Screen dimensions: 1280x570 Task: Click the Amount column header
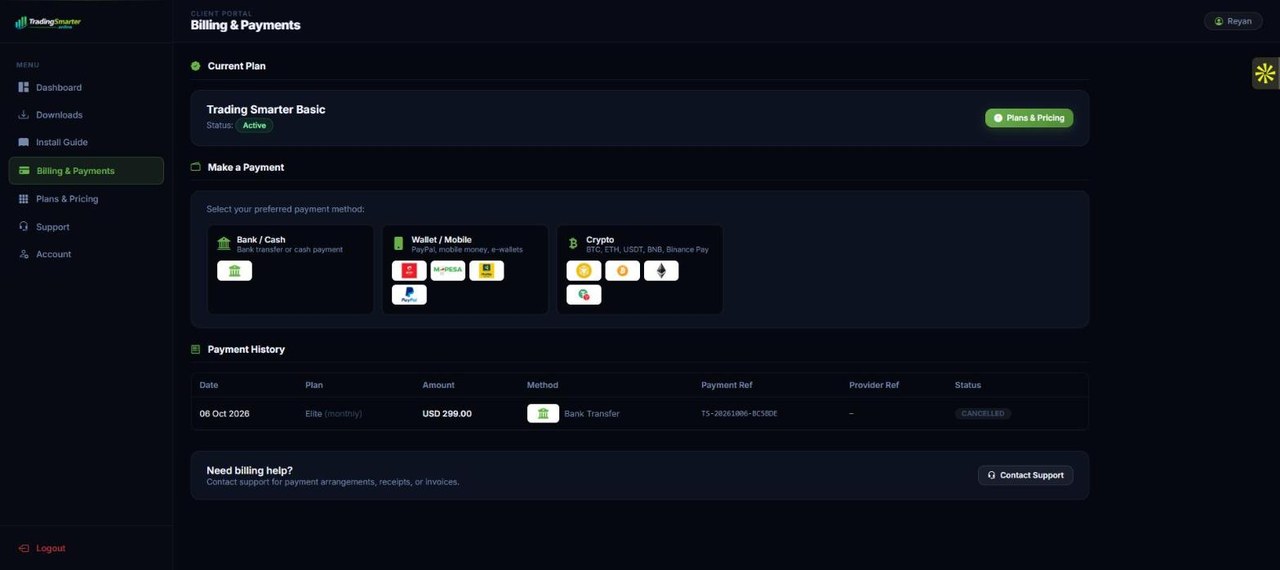tap(438, 385)
